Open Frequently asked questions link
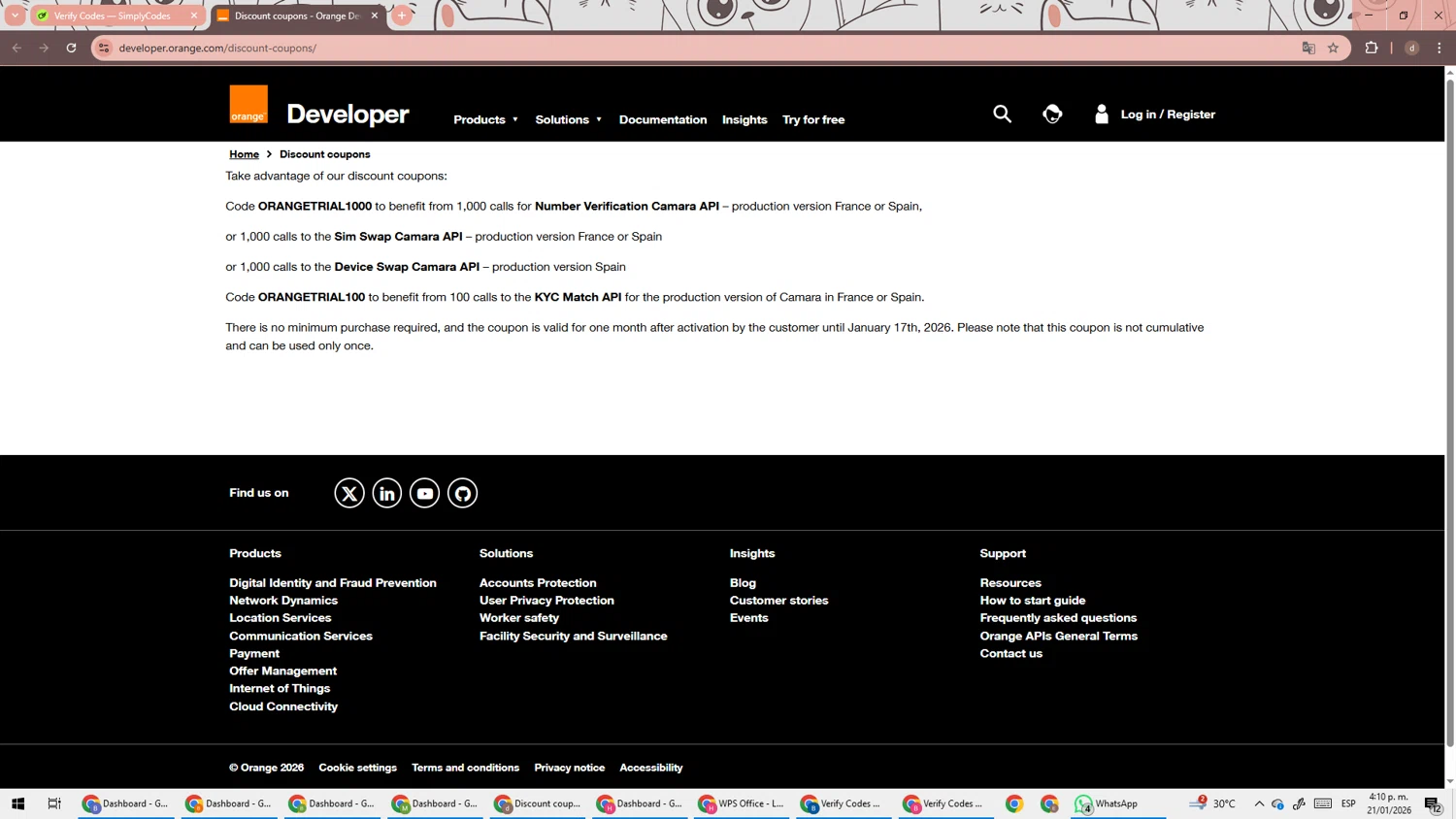The image size is (1456, 819). point(1058,618)
